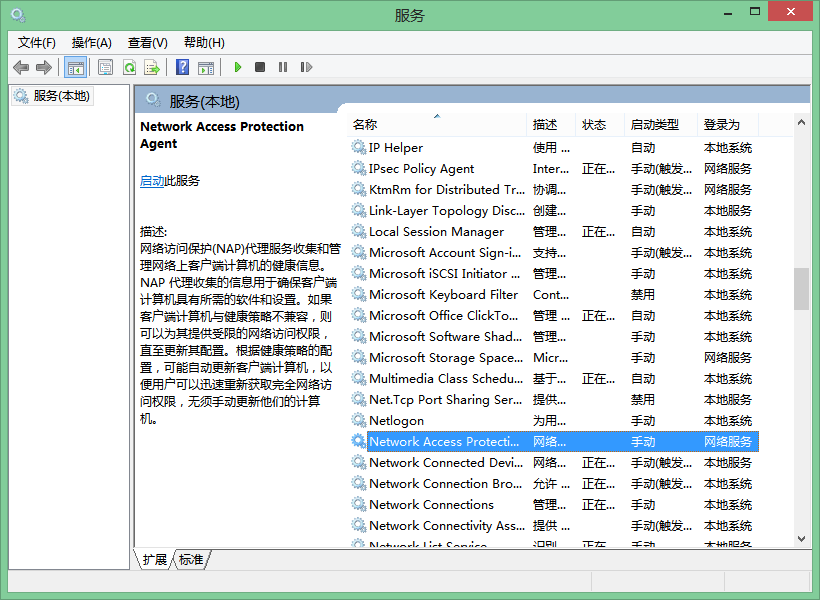Open the Properties toolbar icon
Screen dimensions: 820x600
(106, 67)
